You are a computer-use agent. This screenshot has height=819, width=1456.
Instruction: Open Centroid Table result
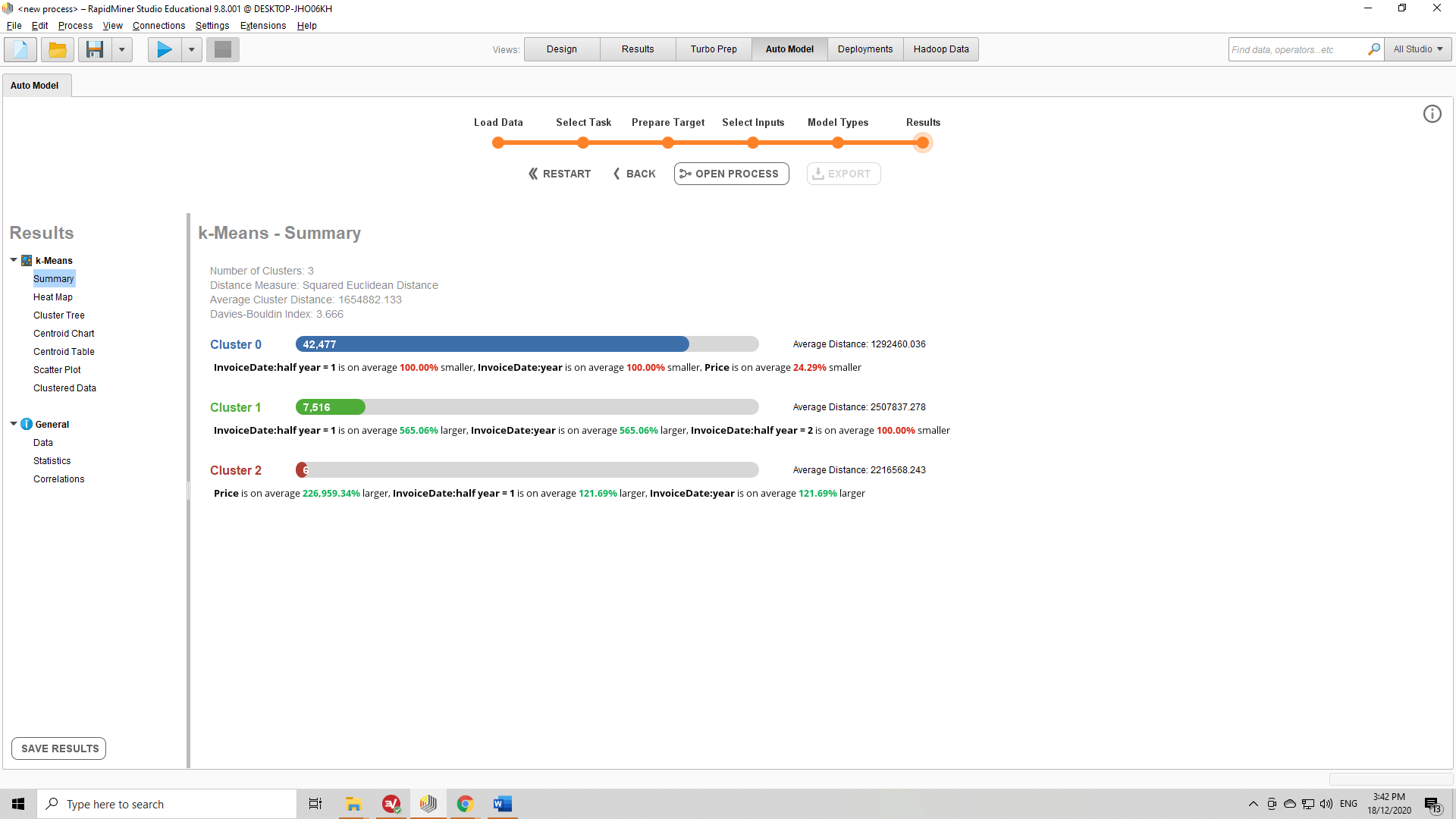click(64, 352)
